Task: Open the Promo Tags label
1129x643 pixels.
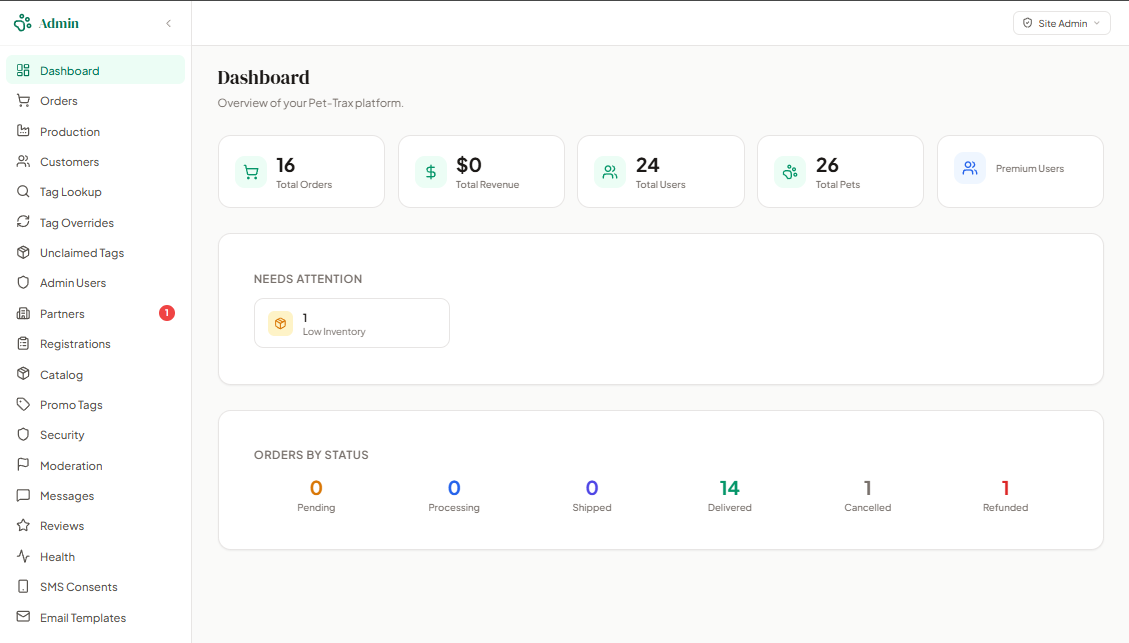Action: coord(71,405)
